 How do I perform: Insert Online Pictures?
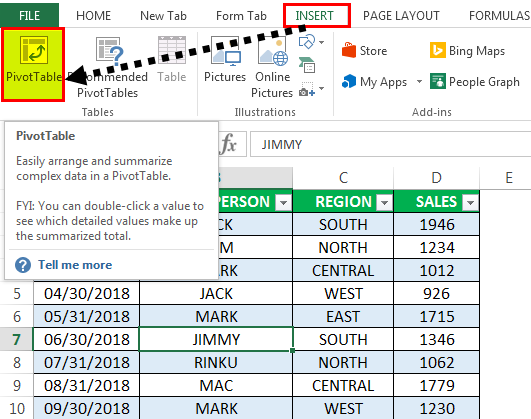272,67
